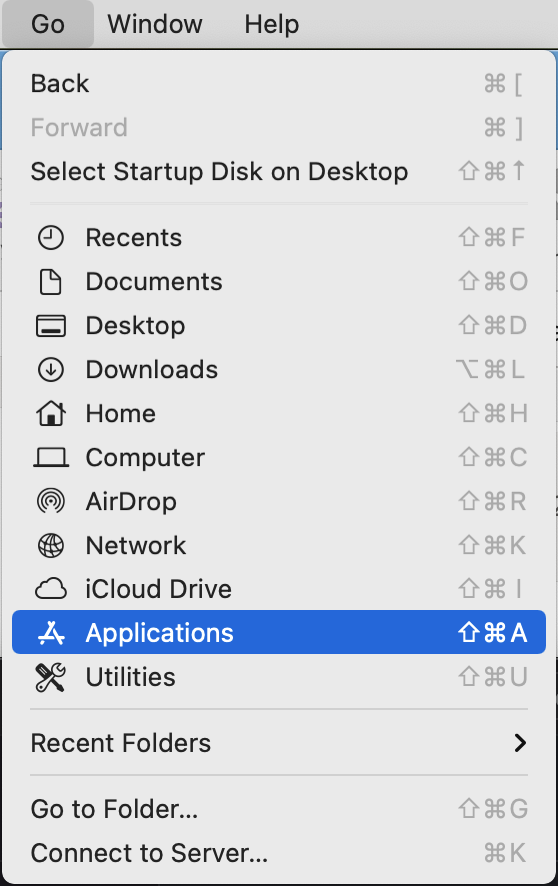Choose Go to Folder… option
The width and height of the screenshot is (558, 886).
(x=279, y=809)
